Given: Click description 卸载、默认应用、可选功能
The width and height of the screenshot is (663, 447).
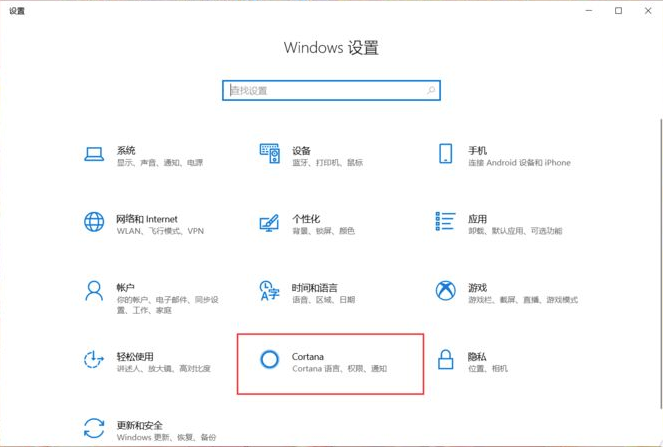Looking at the screenshot, I should click(515, 231).
